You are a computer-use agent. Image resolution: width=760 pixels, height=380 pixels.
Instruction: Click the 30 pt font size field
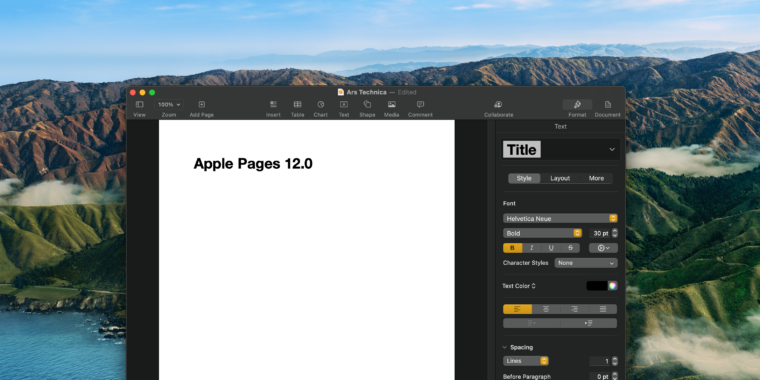(x=600, y=233)
